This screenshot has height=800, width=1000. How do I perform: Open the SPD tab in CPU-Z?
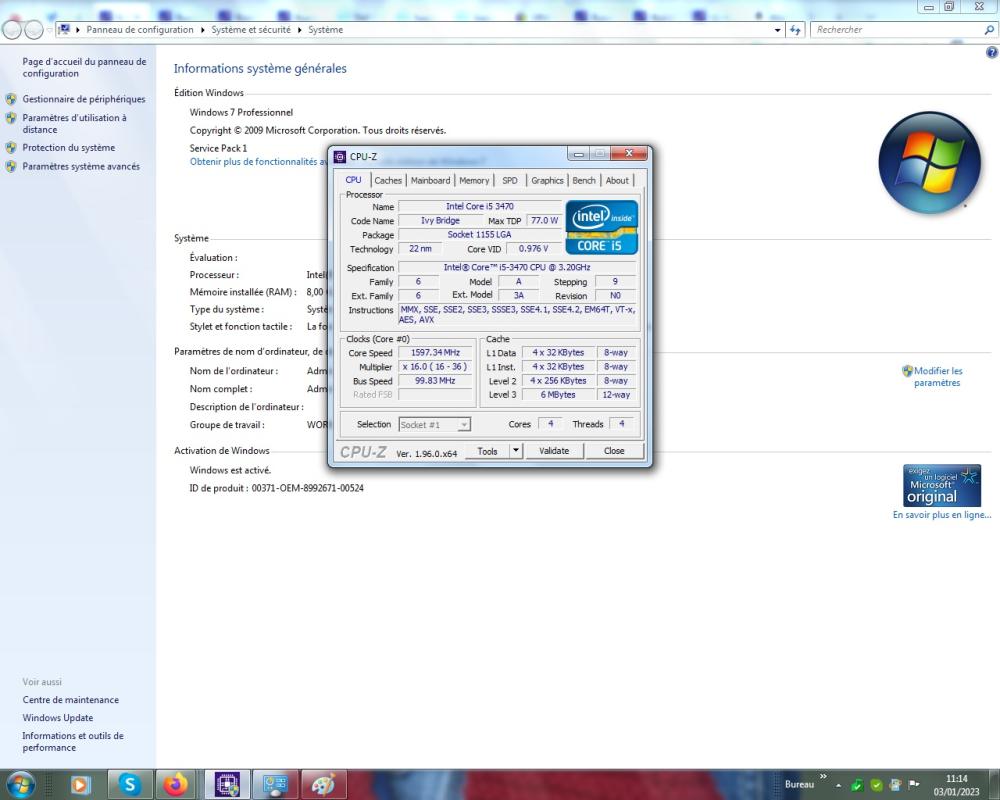510,180
